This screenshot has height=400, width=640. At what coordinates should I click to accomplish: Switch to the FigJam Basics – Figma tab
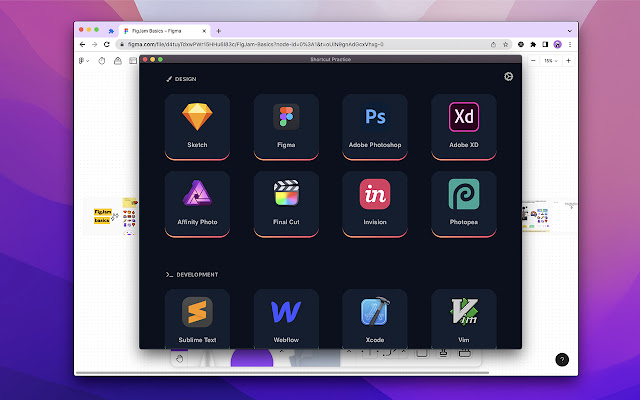[163, 31]
